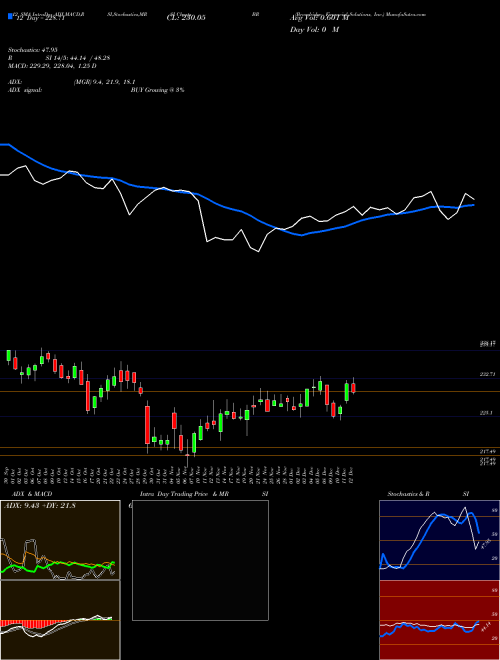Click the 'ADX: 9.43 +DY: 21.8' header
500x660 pixels.
40,506
